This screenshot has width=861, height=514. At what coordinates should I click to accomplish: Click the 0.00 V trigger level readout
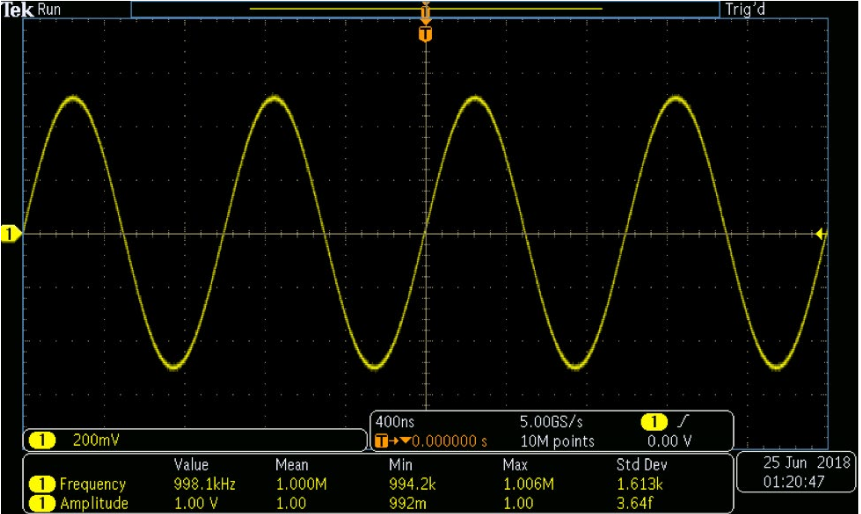(669, 441)
